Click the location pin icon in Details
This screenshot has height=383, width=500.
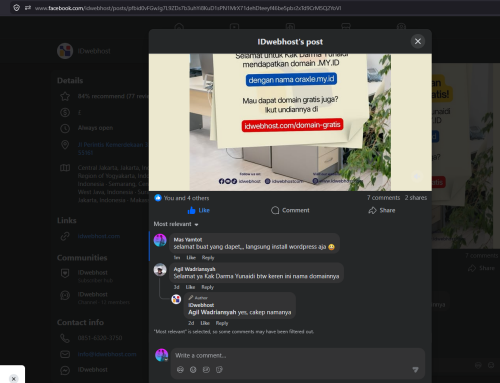65,145
